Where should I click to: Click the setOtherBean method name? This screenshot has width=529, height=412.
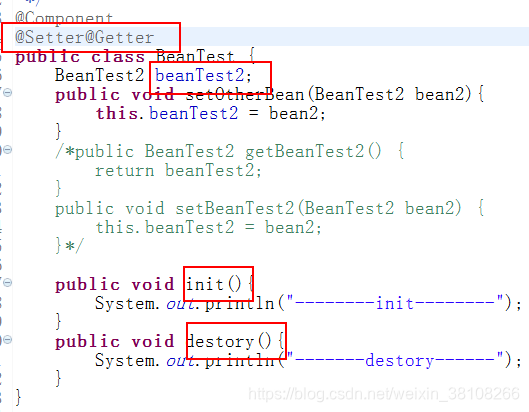pos(245,94)
